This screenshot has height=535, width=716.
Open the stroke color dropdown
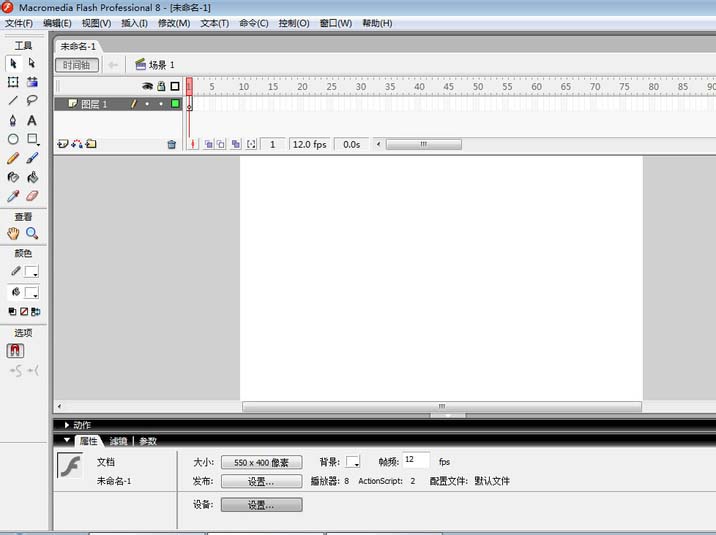(32, 272)
